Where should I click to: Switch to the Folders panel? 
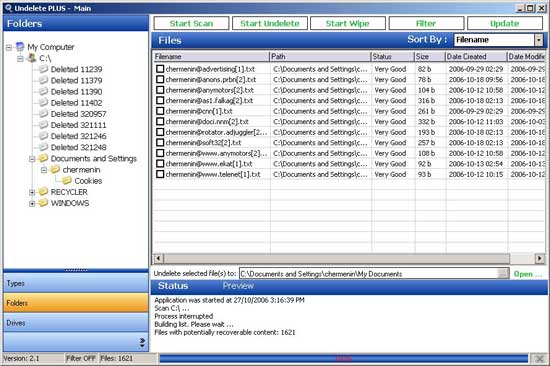tap(76, 303)
